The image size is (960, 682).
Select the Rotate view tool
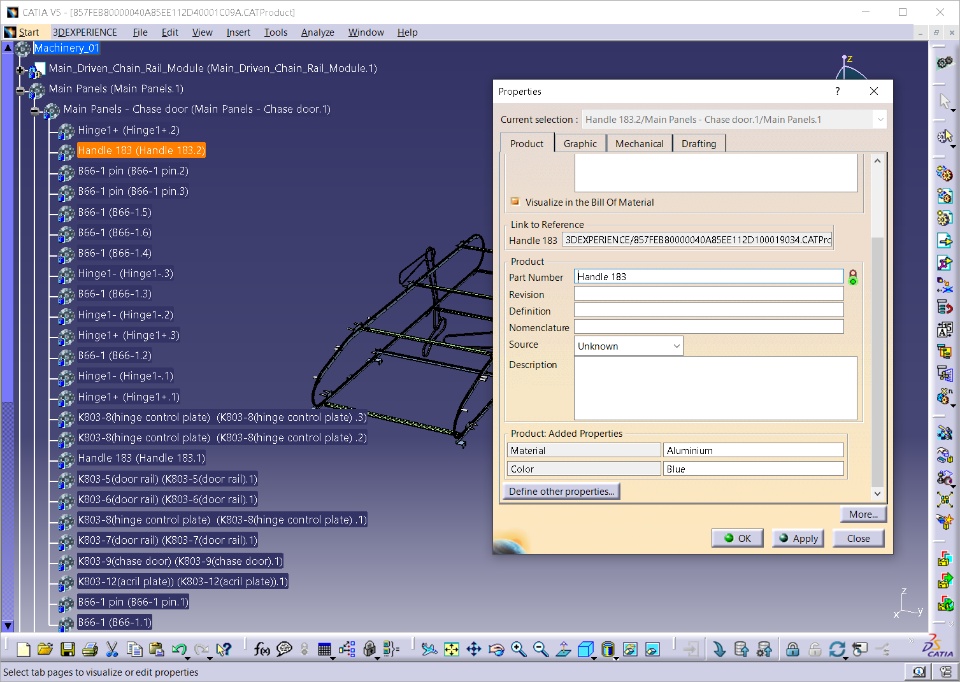(x=496, y=649)
